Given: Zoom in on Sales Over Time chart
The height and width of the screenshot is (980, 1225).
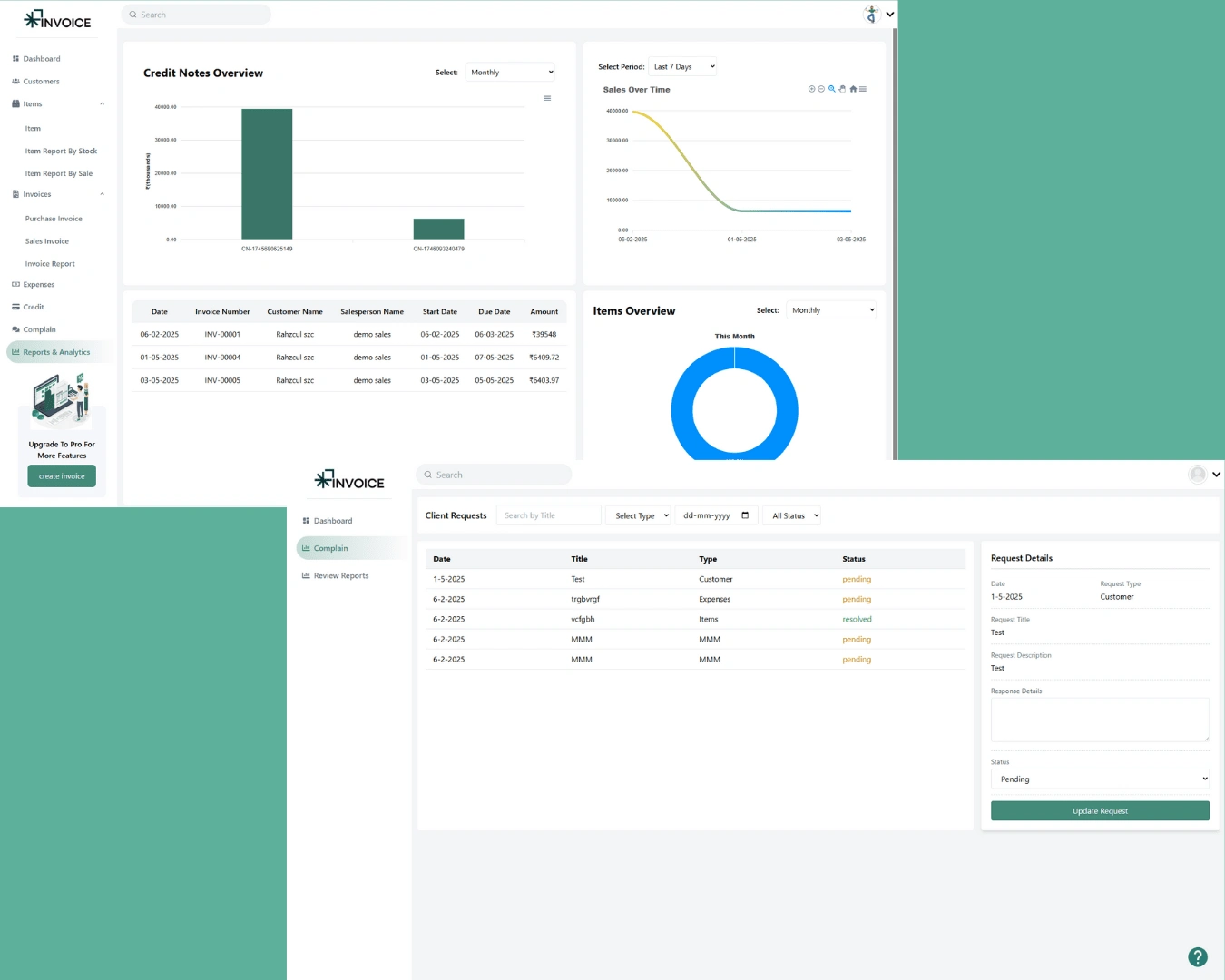Looking at the screenshot, I should (811, 89).
